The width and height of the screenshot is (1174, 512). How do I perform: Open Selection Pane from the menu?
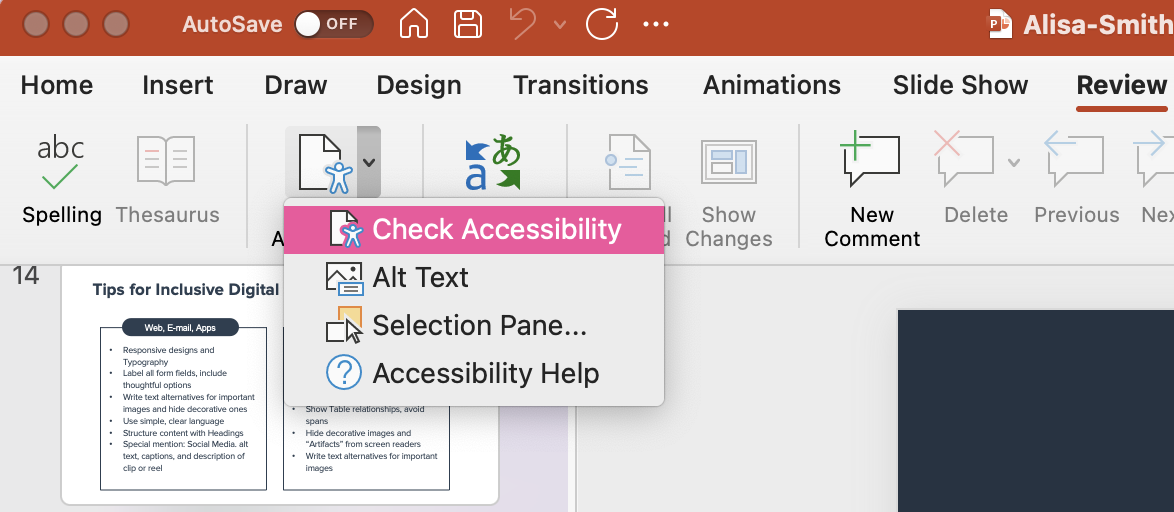pyautogui.click(x=479, y=325)
